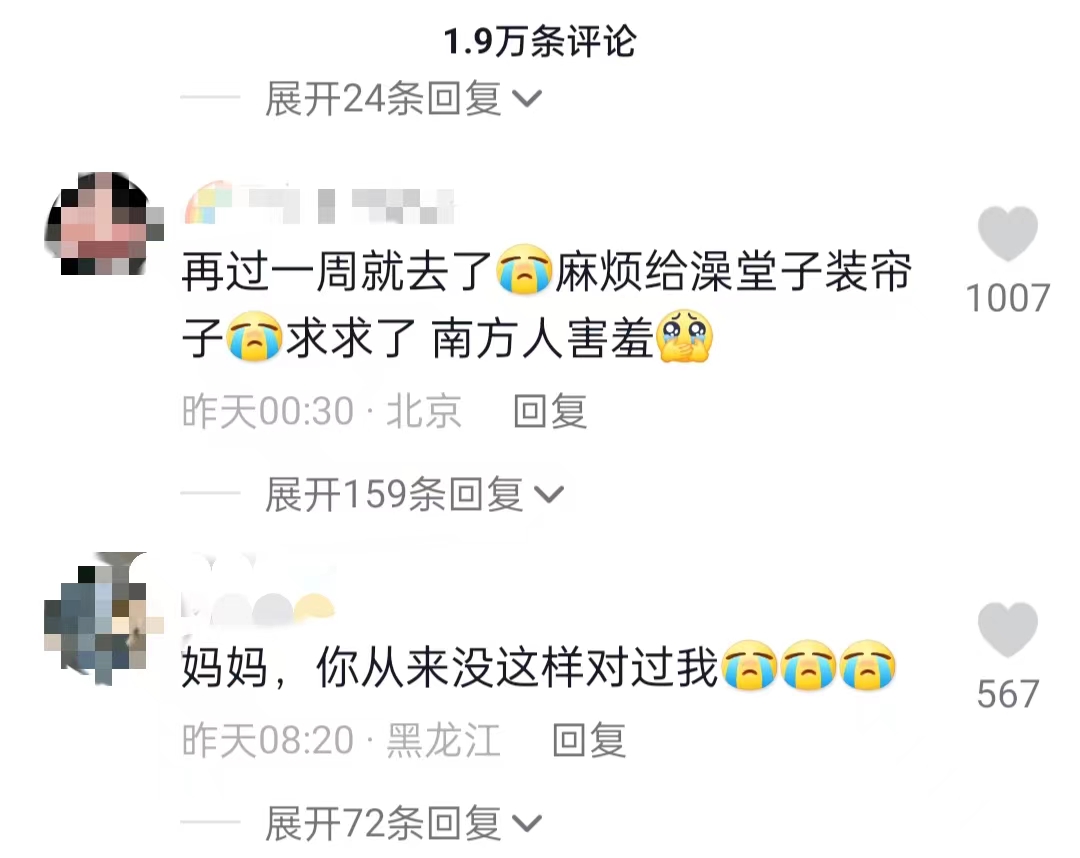Reply to the 北京 comment

click(550, 412)
